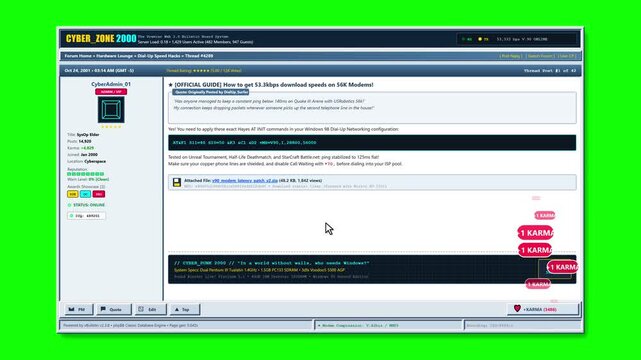Image resolution: width=641 pixels, height=360 pixels.
Task: Click the ICQ number box
Action: coord(86,216)
